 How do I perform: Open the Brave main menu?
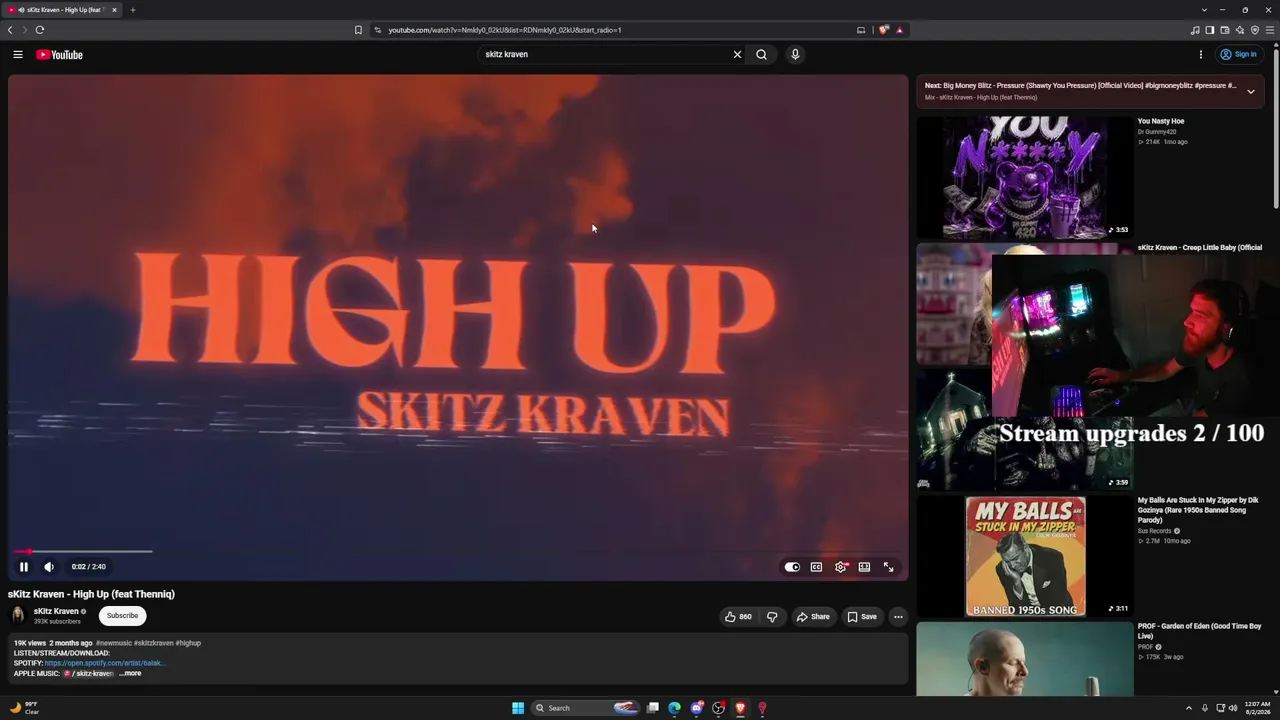[1270, 30]
